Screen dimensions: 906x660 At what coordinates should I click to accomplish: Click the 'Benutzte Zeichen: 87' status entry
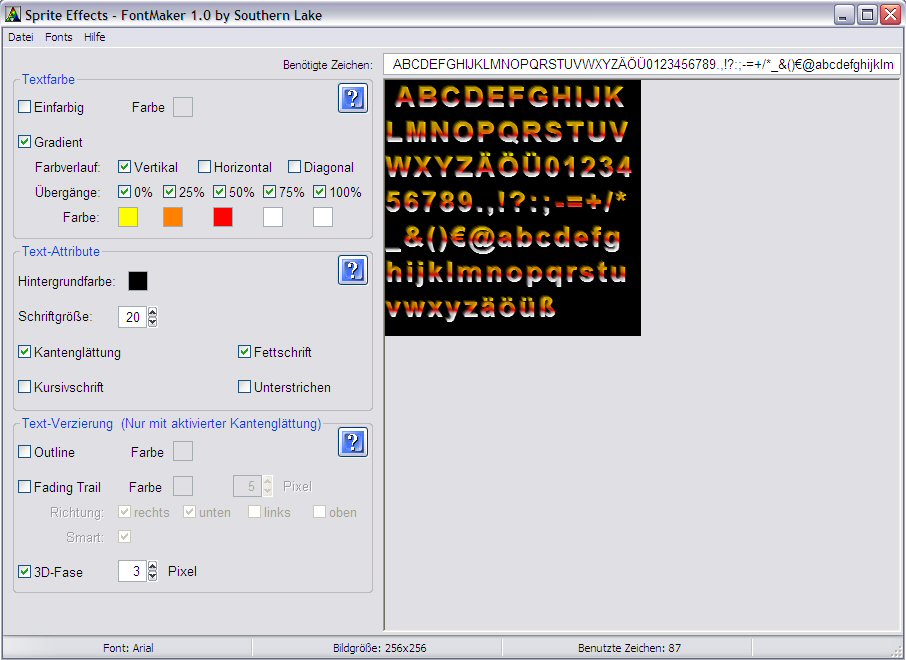click(629, 648)
